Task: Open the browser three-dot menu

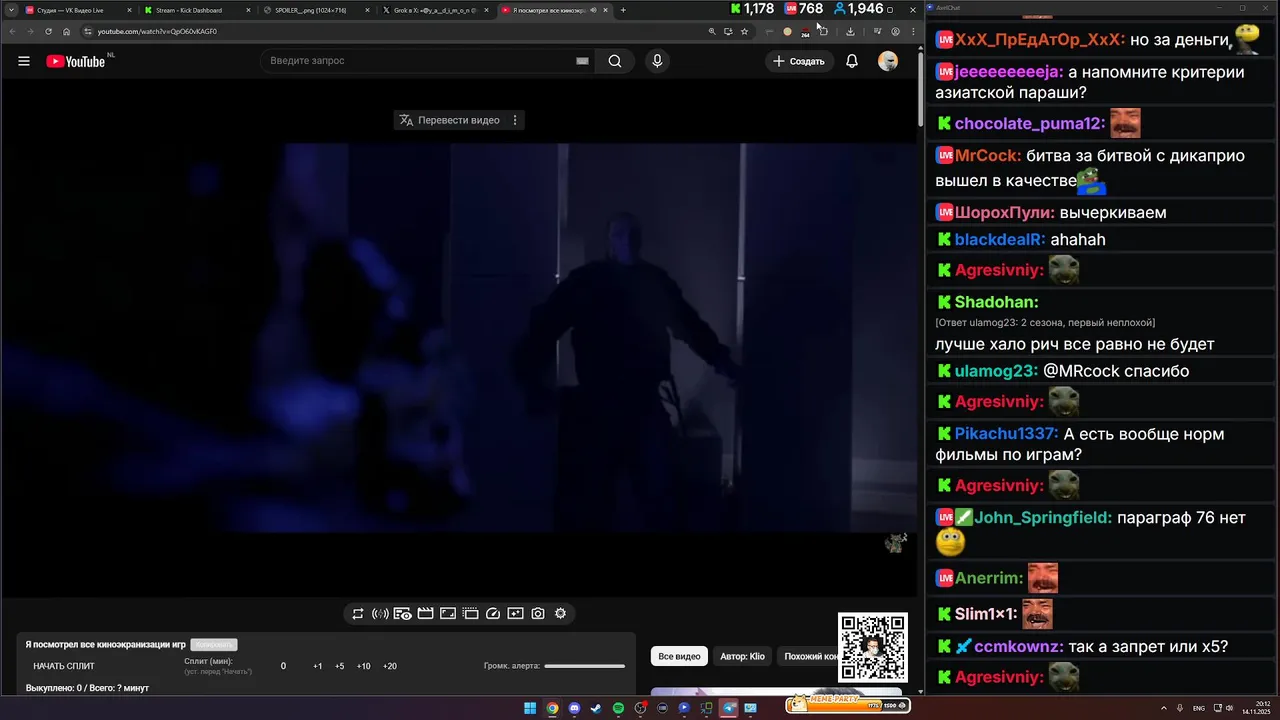Action: point(912,31)
